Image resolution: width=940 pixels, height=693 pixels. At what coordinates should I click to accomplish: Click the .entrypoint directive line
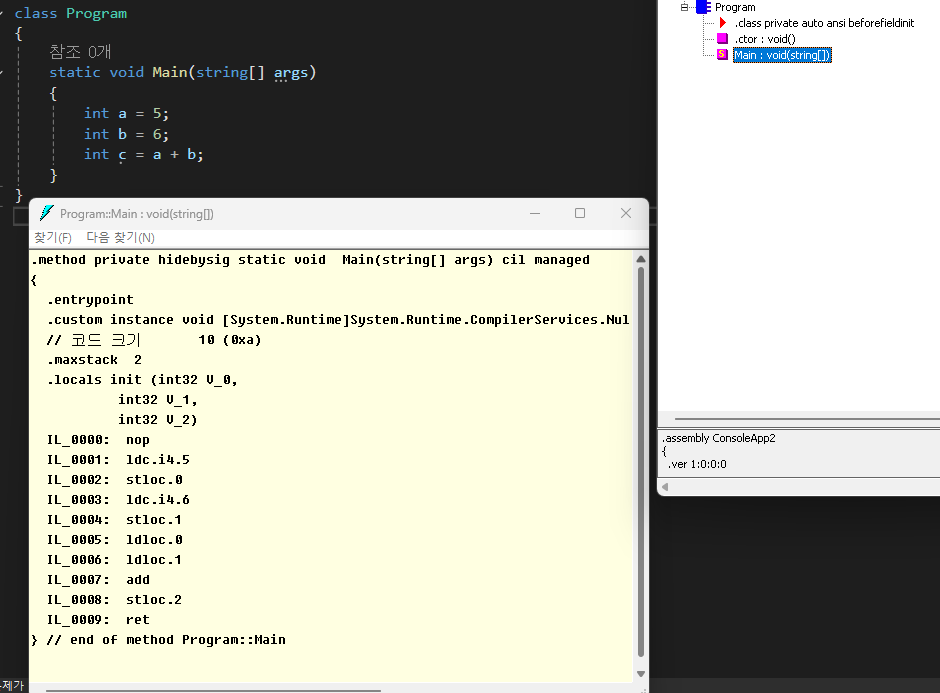pos(91,300)
